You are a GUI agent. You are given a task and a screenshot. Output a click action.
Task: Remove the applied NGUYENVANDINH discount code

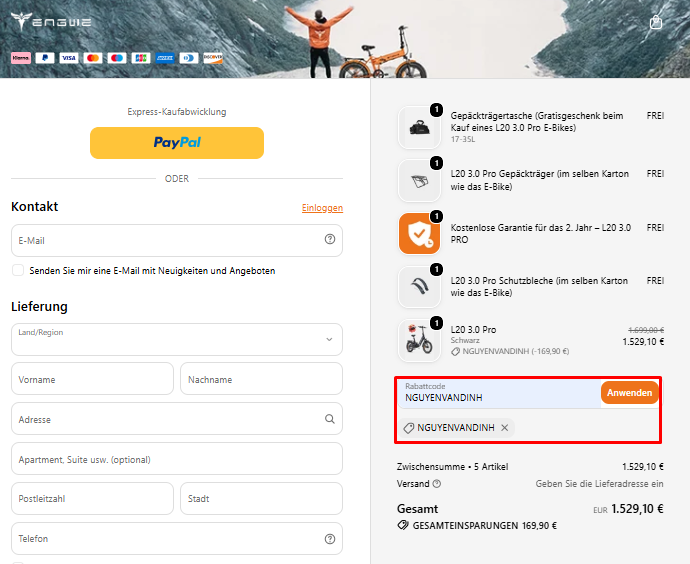tap(505, 428)
